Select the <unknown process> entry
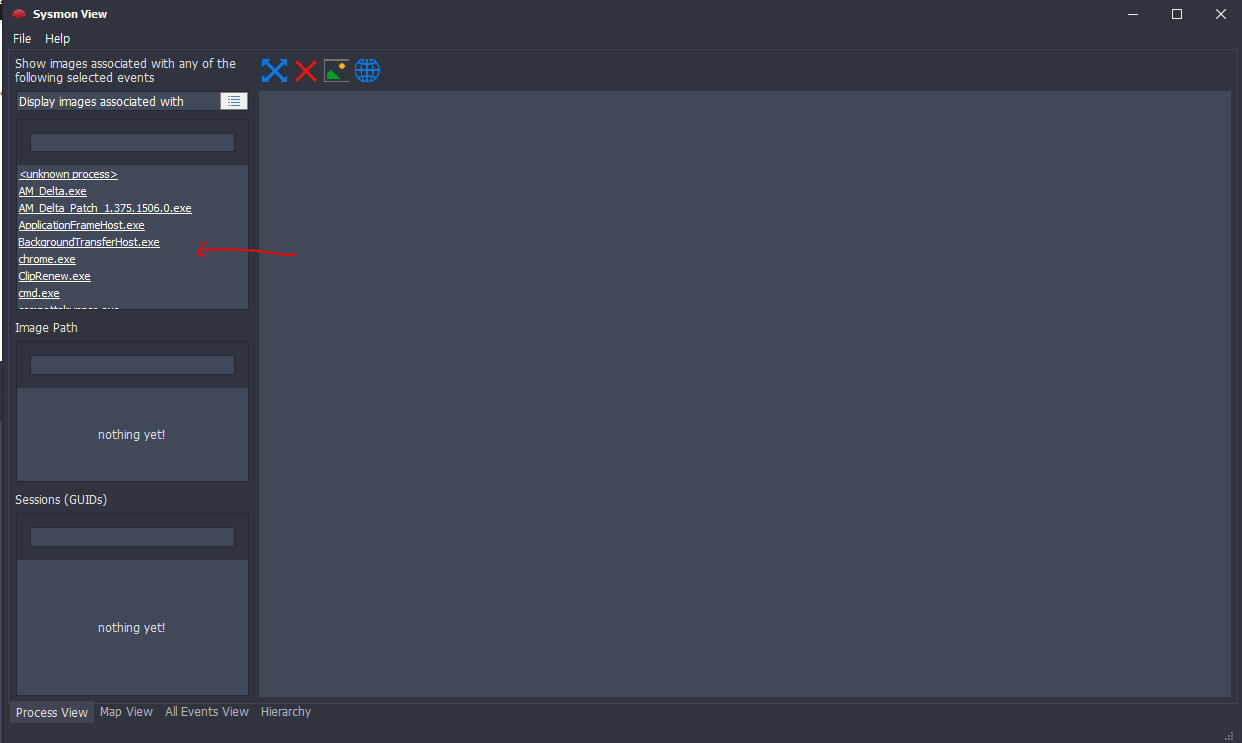Viewport: 1242px width, 743px height. (x=68, y=174)
